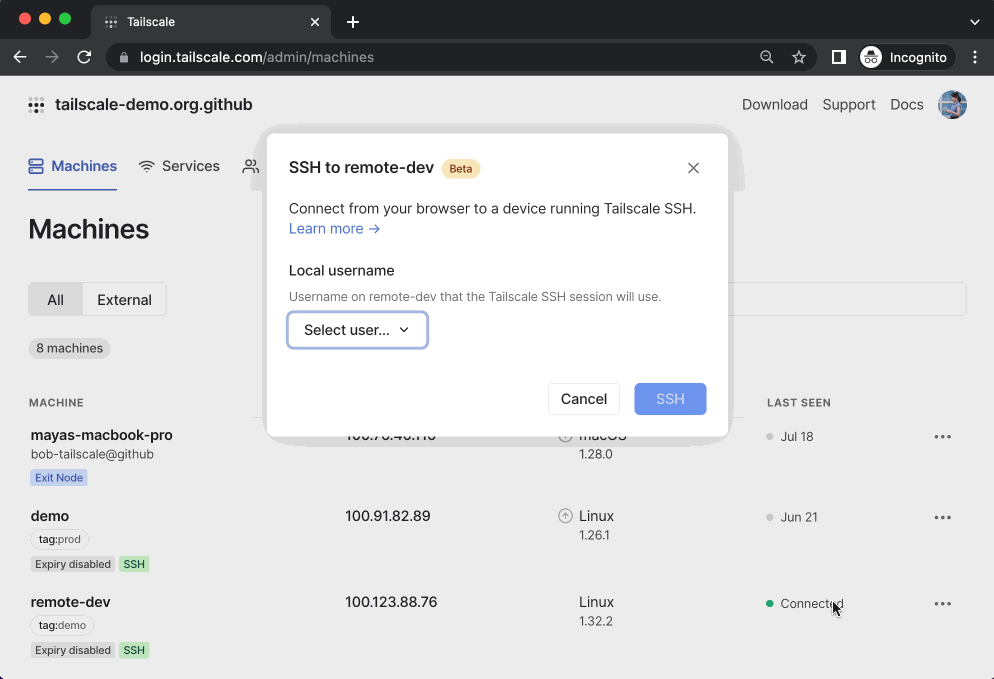Click the update available icon for demo
The width and height of the screenshot is (994, 679).
click(x=565, y=516)
